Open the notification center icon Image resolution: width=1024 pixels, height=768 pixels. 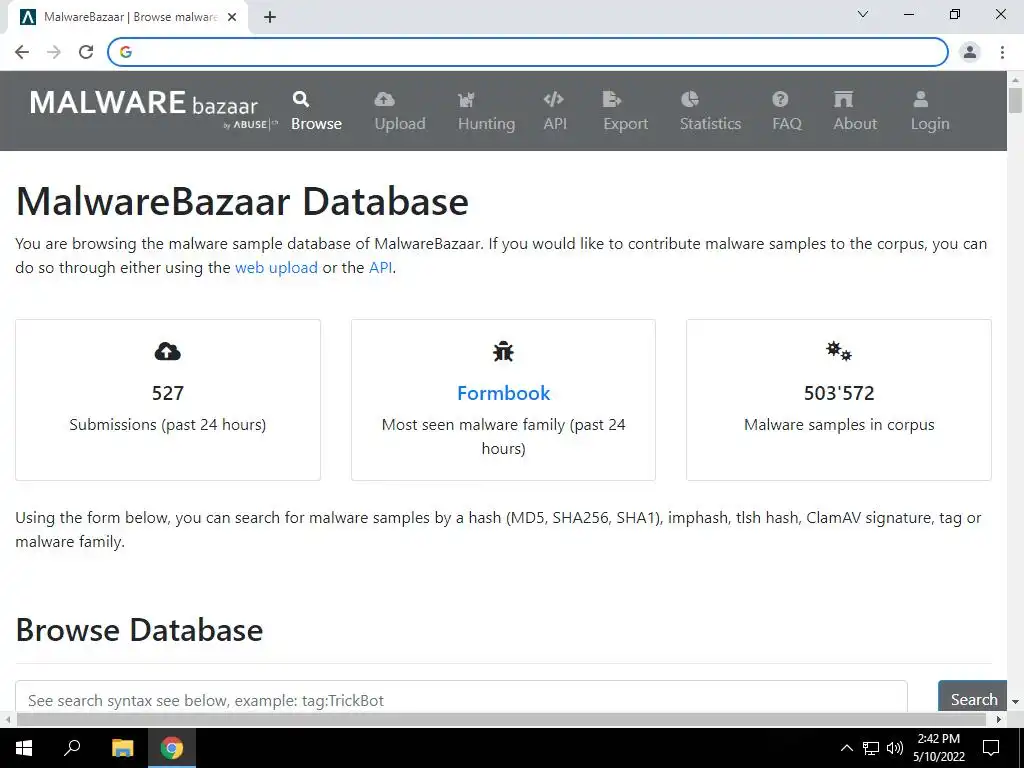click(x=991, y=748)
